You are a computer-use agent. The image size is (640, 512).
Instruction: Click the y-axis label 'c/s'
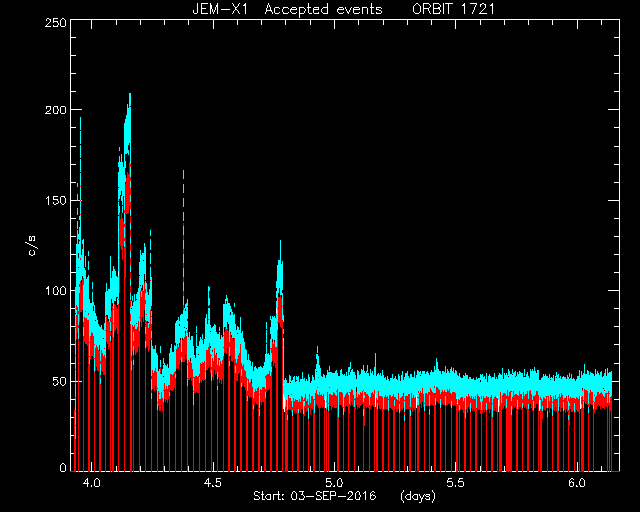coord(32,246)
